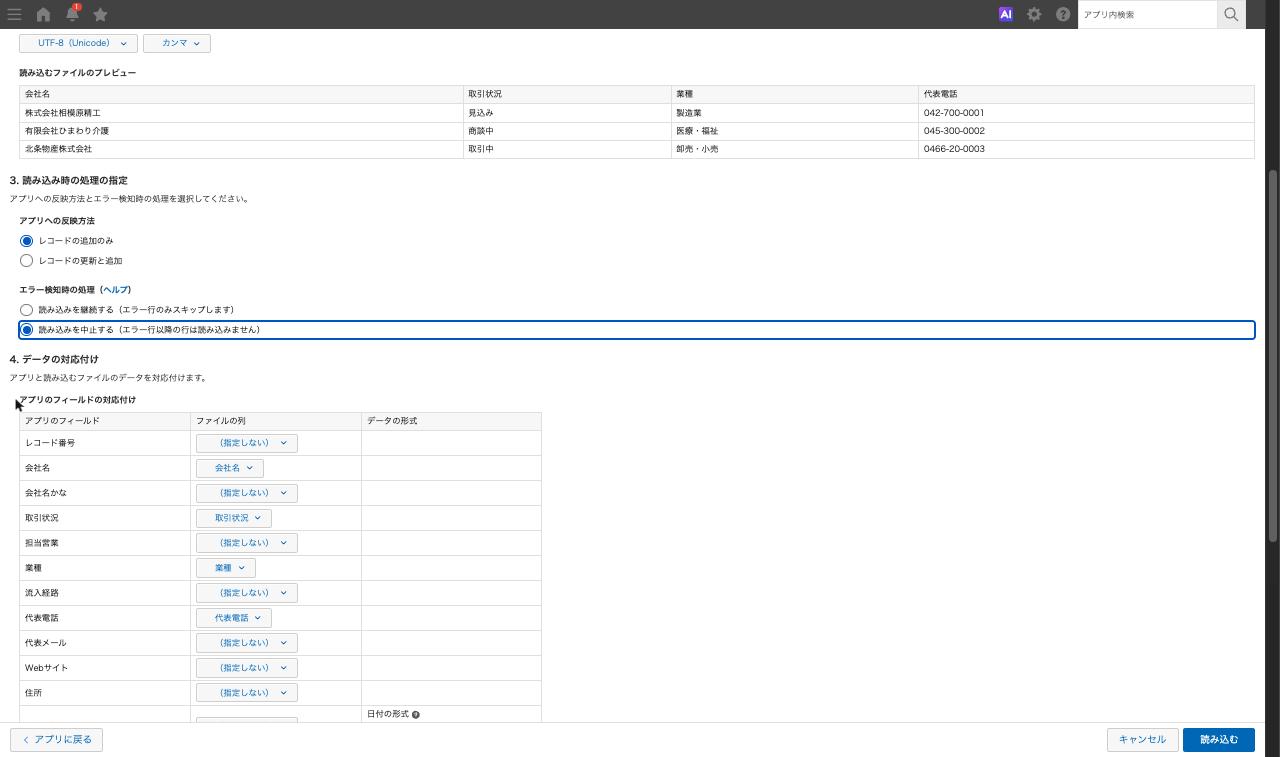Viewport: 1280px width, 757px height.
Task: Open the カンマ delimiter dropdown
Action: point(177,43)
